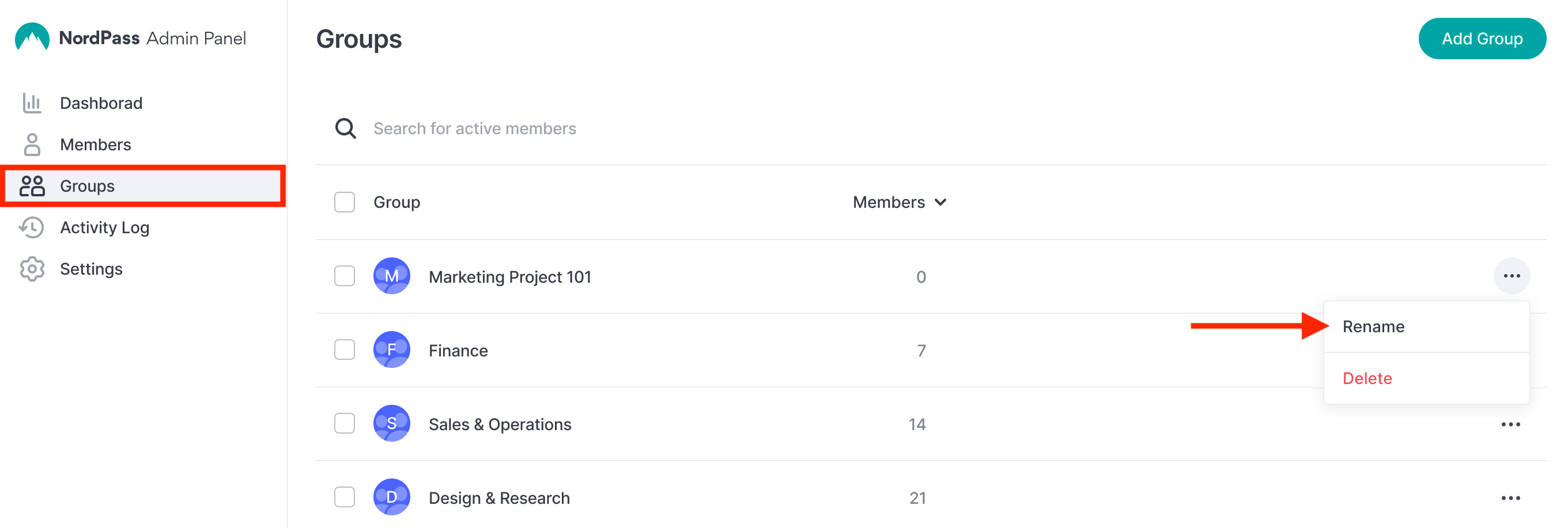Open options menu for Design & Research
The image size is (1568, 528).
[x=1511, y=497]
